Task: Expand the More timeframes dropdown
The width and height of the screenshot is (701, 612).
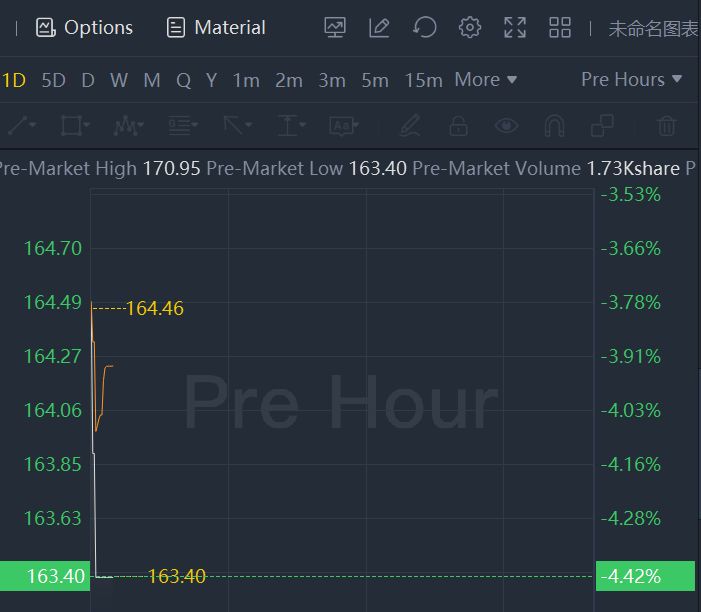Action: (x=486, y=80)
